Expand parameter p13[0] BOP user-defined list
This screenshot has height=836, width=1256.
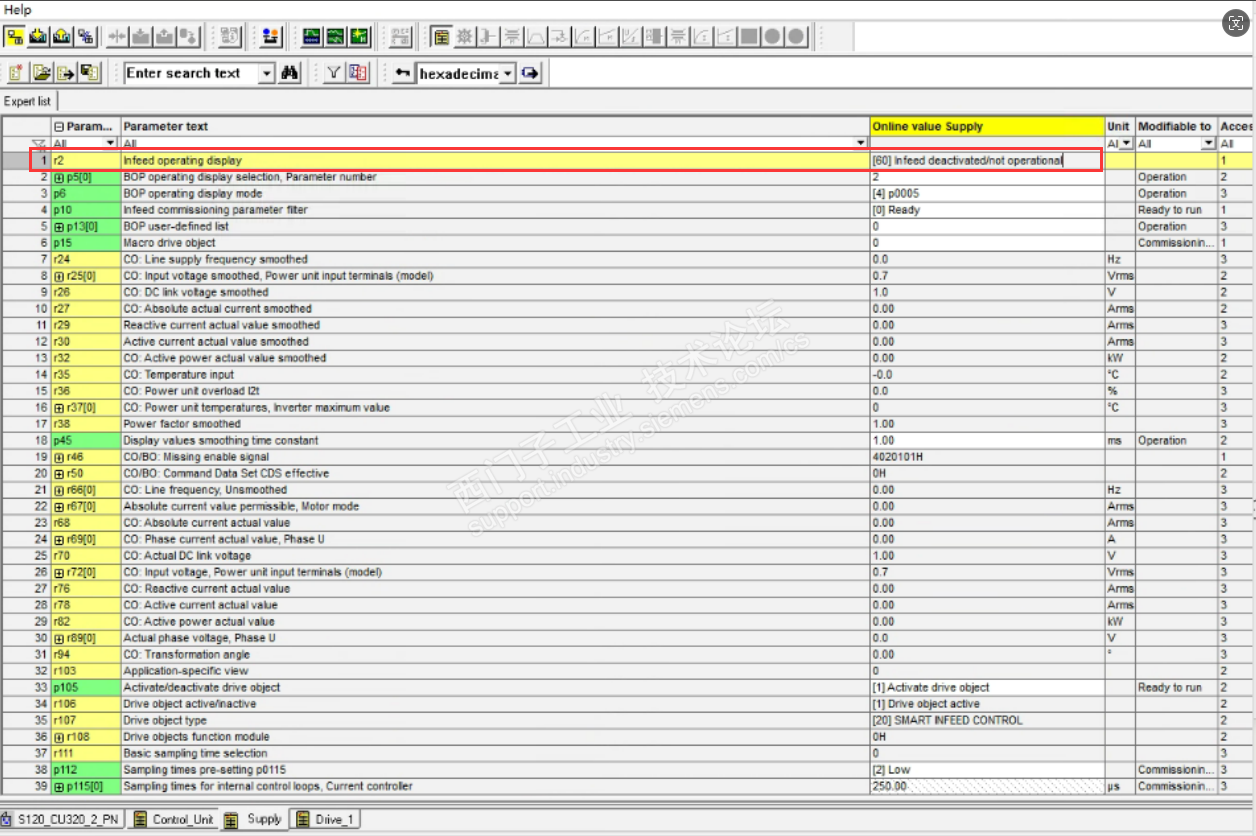59,227
